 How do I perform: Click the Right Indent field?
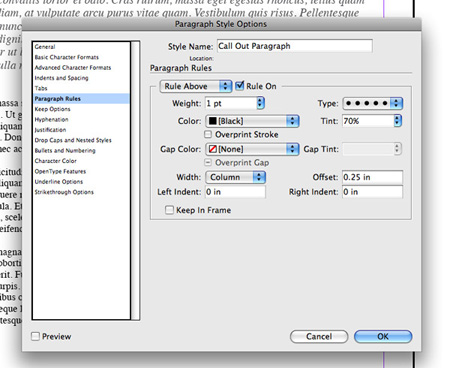[x=372, y=192]
